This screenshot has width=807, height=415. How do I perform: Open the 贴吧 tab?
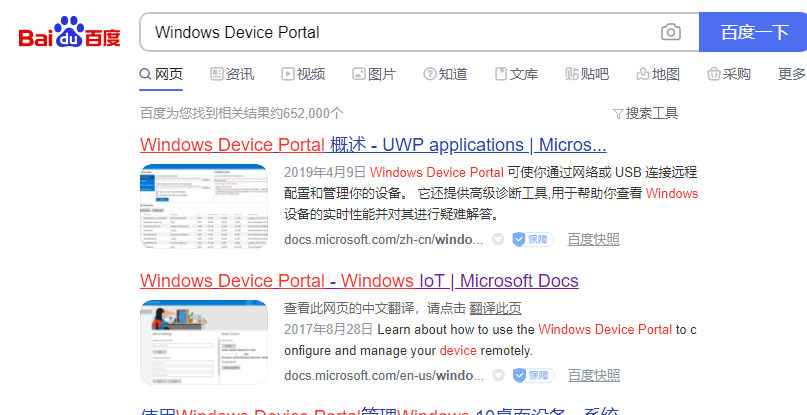coord(587,74)
